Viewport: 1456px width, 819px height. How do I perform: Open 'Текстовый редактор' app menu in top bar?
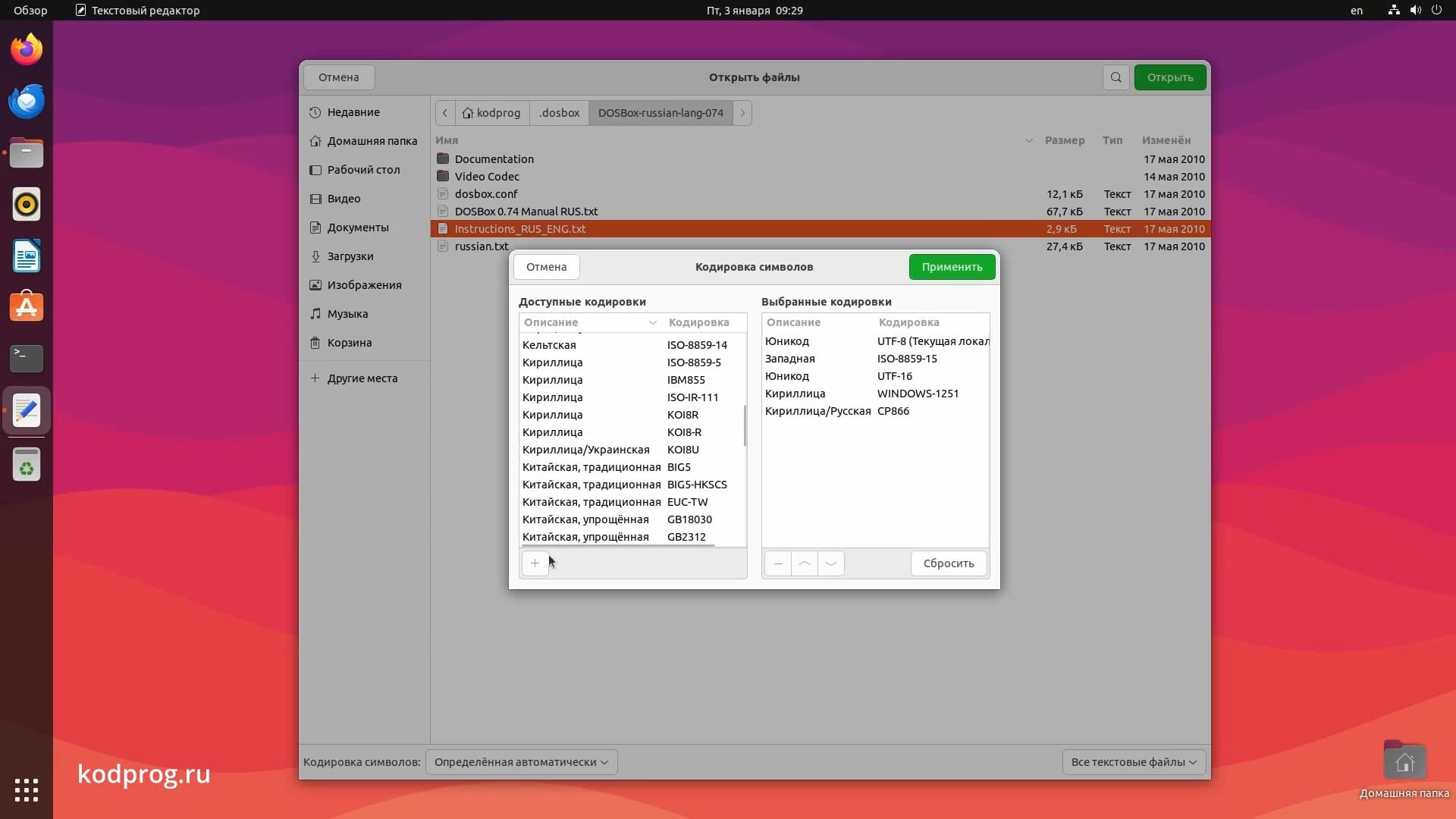137,11
